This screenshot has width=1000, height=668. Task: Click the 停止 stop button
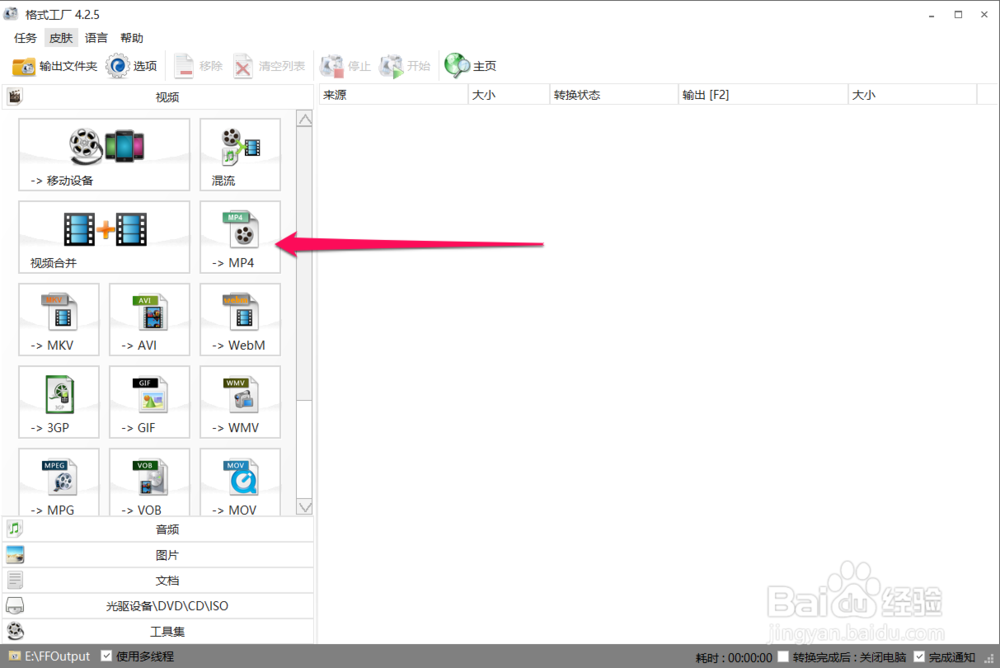(x=345, y=66)
